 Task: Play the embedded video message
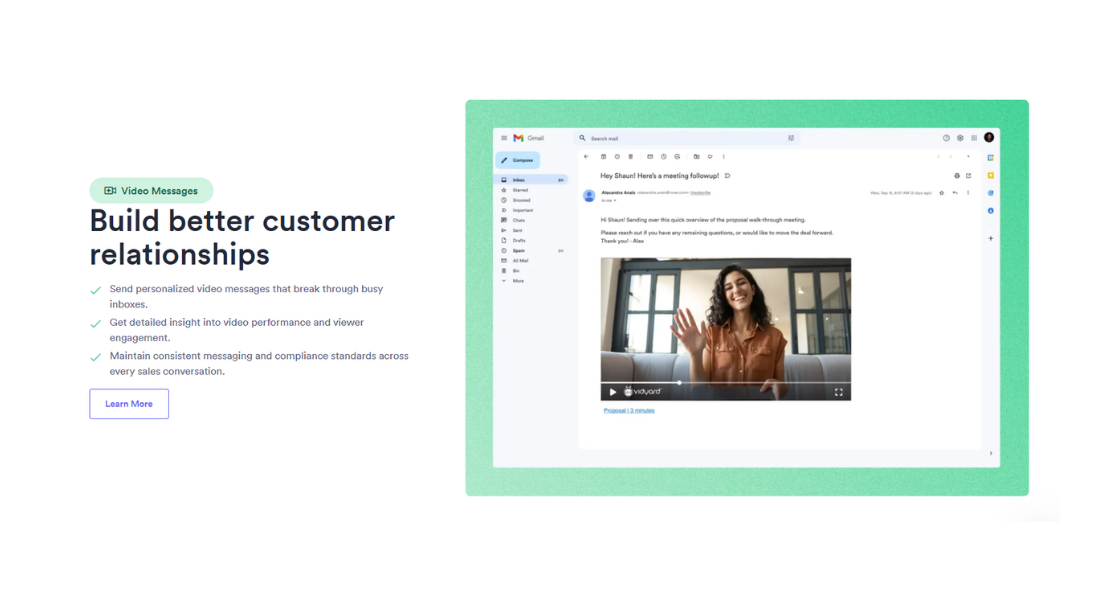click(x=613, y=392)
